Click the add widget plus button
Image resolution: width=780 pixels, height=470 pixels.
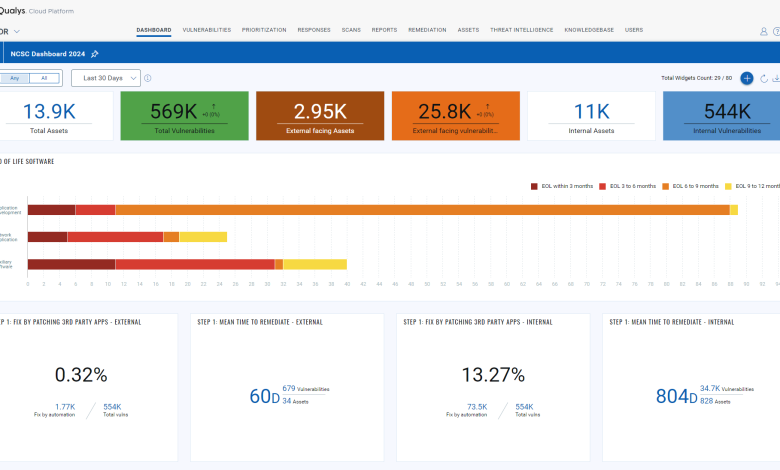tap(747, 78)
